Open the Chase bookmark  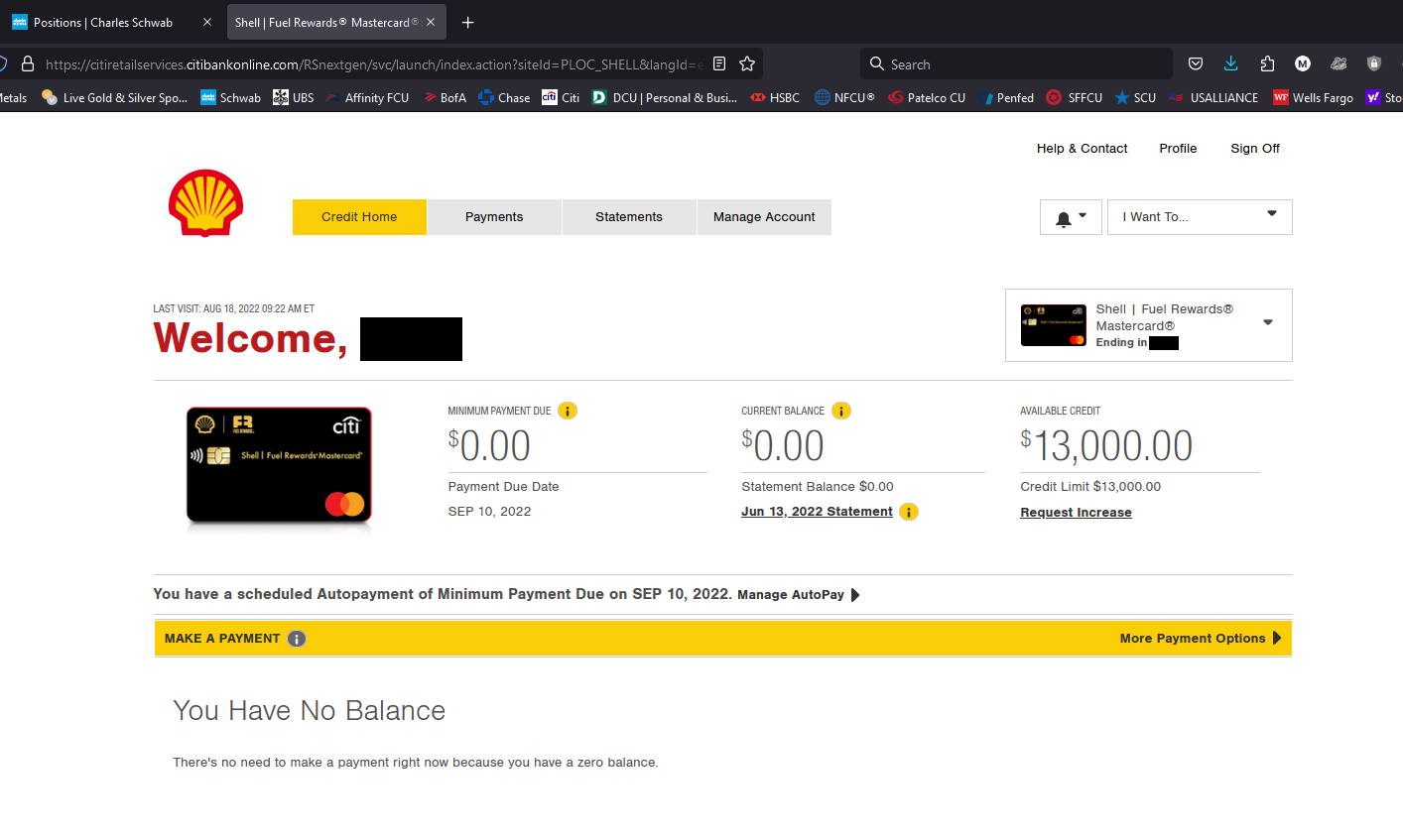tap(503, 97)
